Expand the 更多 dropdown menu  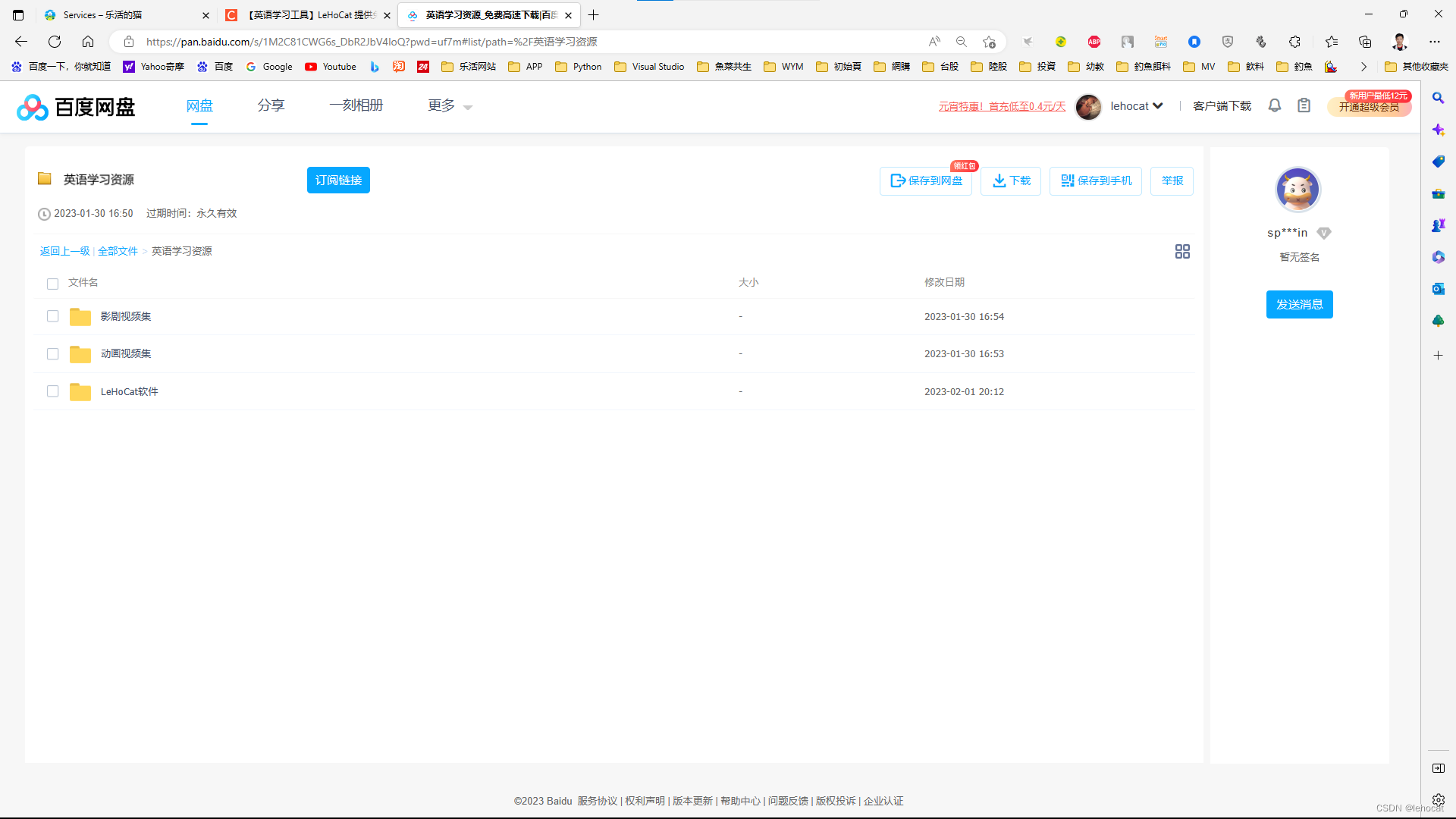pyautogui.click(x=450, y=106)
